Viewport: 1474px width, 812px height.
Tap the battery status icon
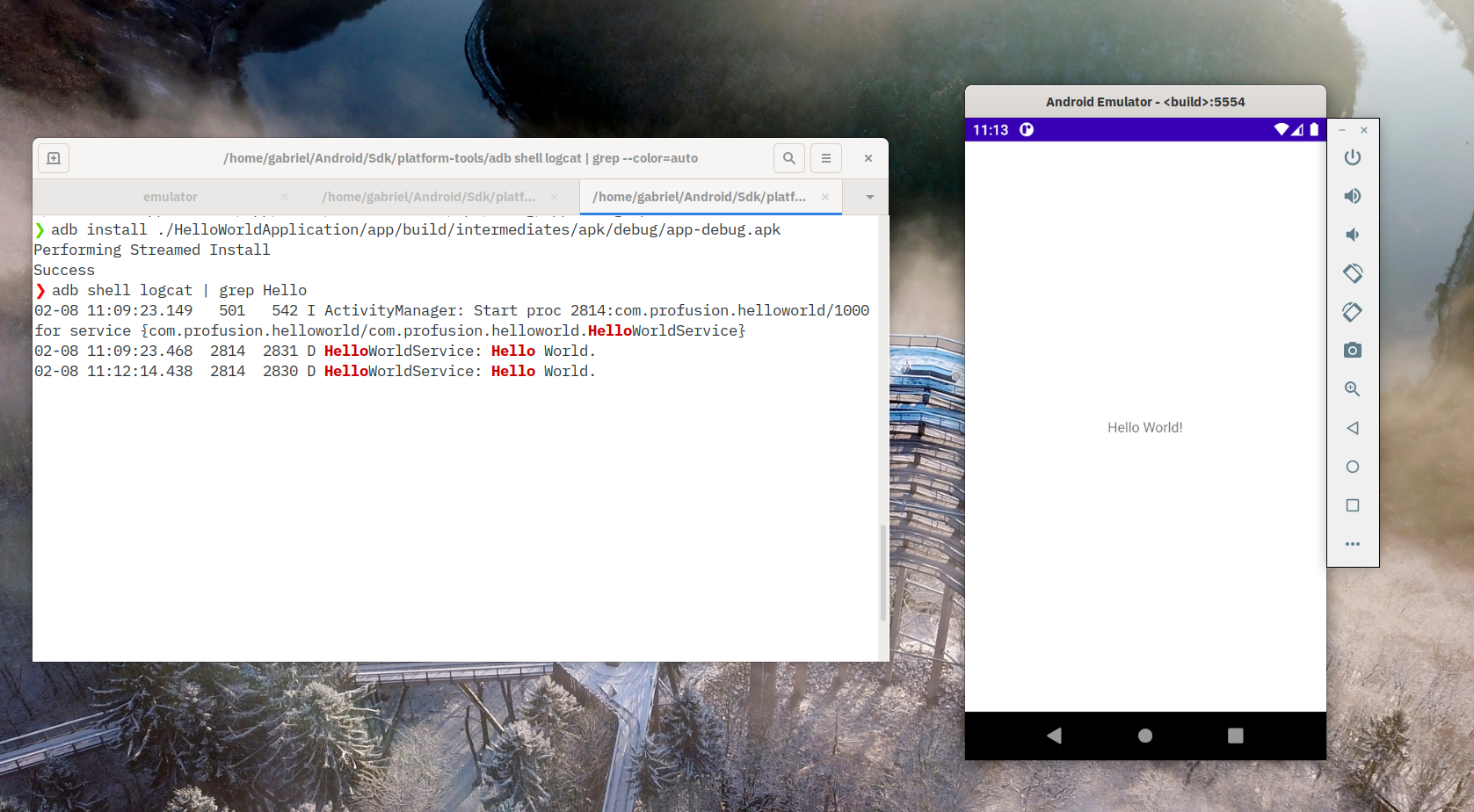tap(1314, 130)
